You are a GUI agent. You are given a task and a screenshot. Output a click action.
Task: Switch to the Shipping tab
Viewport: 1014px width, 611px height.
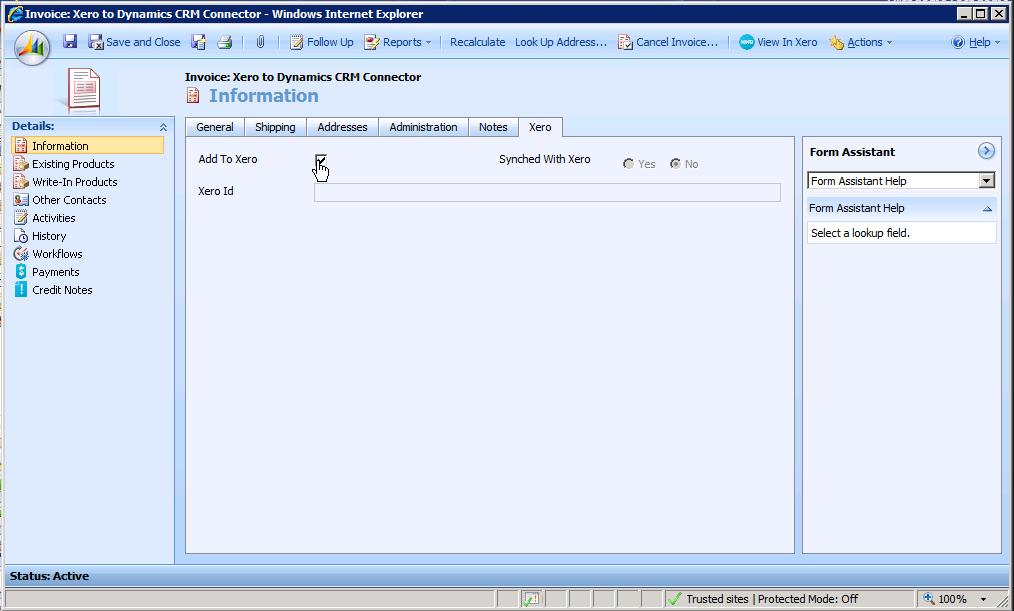point(275,127)
